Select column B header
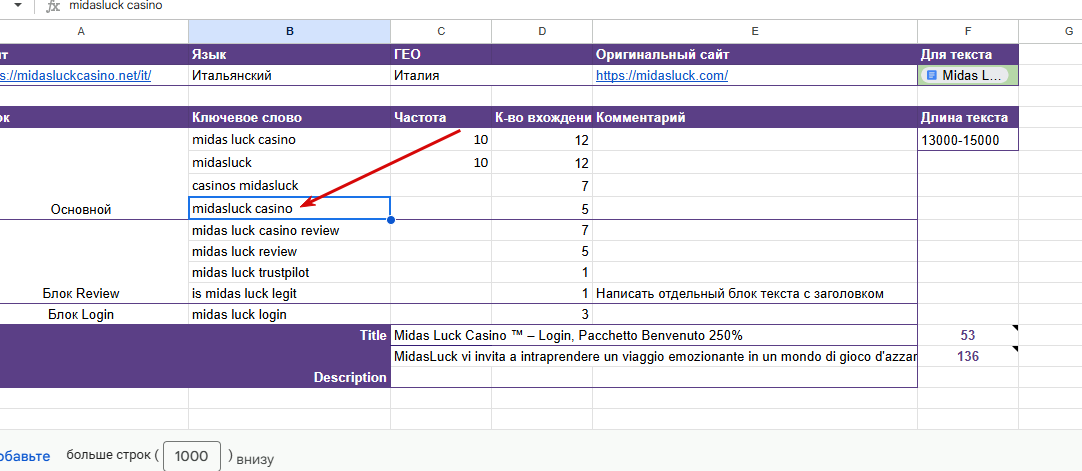The width and height of the screenshot is (1082, 471). pyautogui.click(x=289, y=31)
